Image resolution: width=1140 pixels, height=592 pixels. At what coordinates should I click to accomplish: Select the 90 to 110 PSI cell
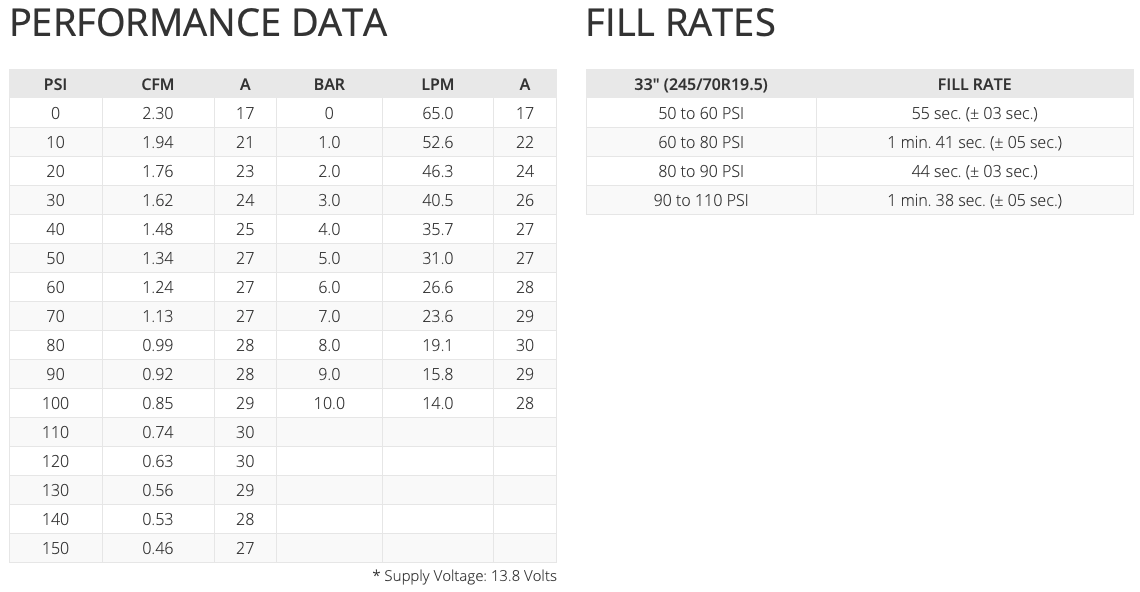tap(701, 201)
